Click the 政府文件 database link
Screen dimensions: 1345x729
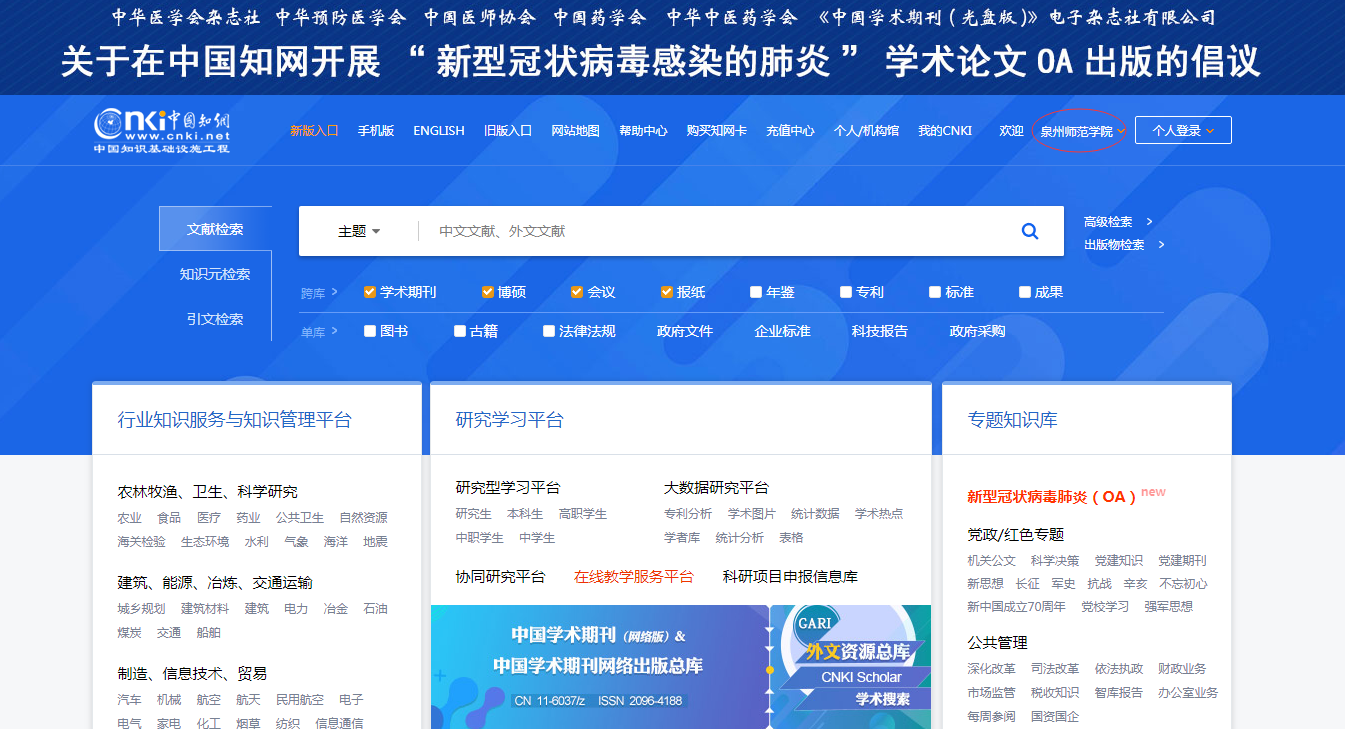point(684,331)
